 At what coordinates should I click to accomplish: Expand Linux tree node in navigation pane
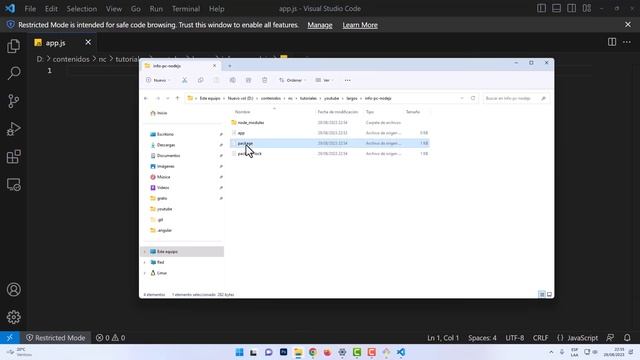145,273
